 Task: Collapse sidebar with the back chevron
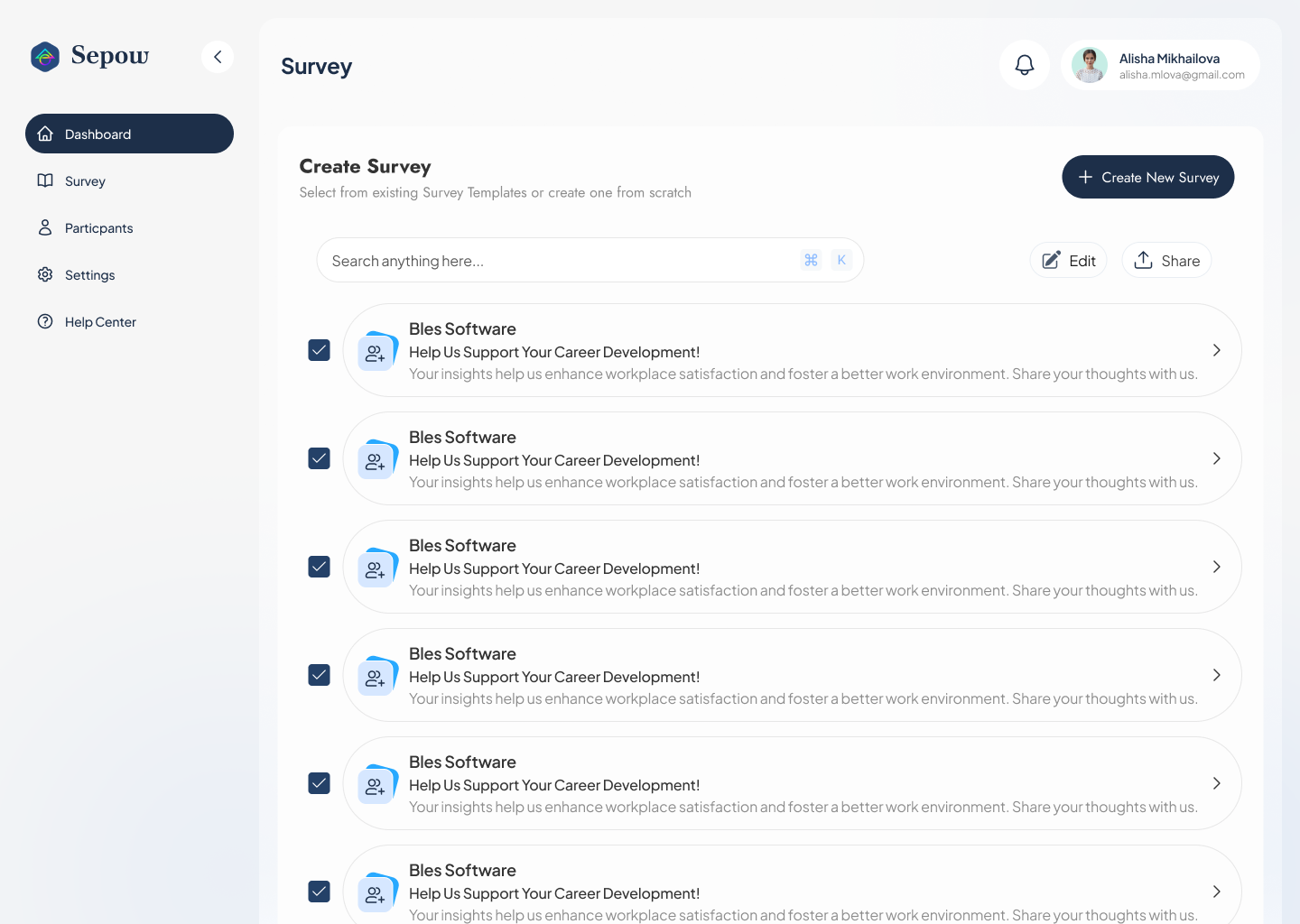tap(218, 57)
